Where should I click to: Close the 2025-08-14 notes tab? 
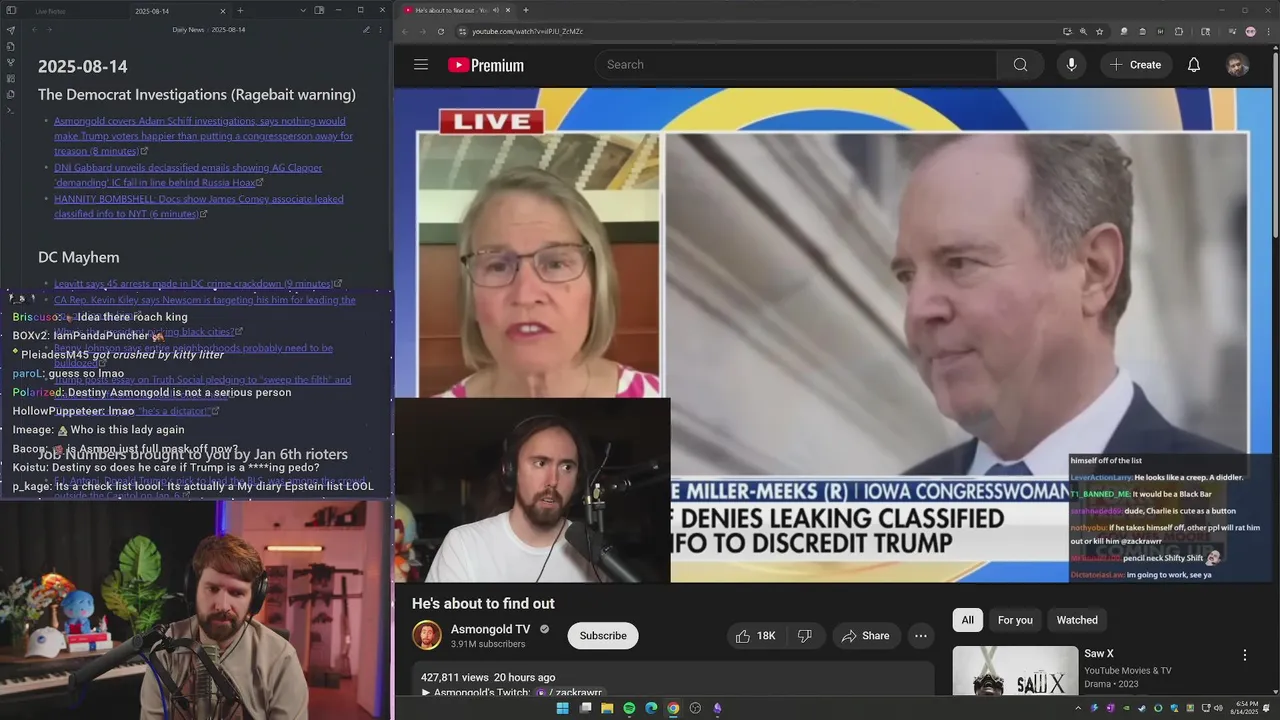[222, 11]
